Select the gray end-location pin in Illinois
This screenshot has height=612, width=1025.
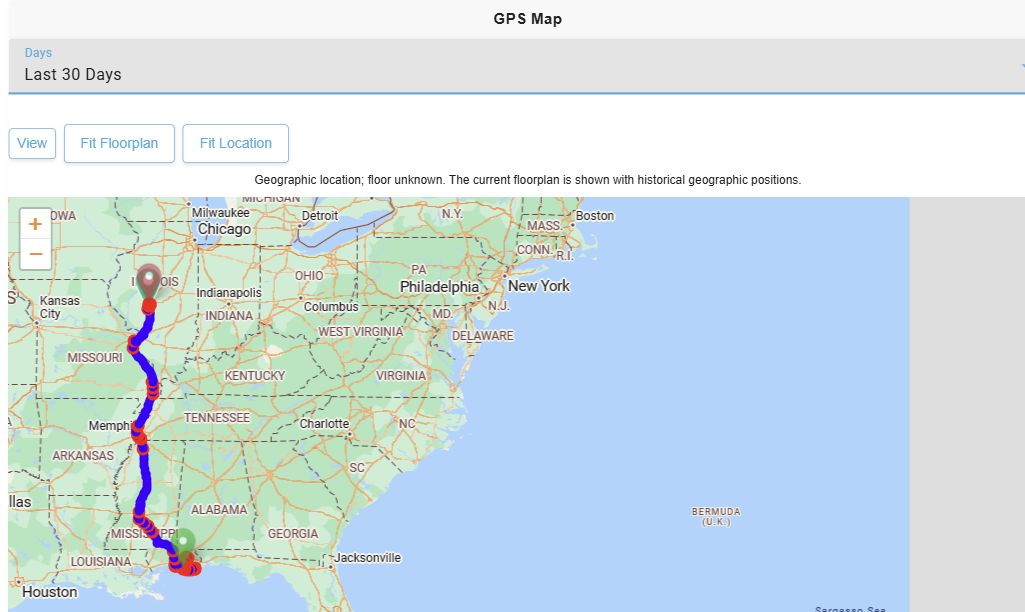(149, 281)
